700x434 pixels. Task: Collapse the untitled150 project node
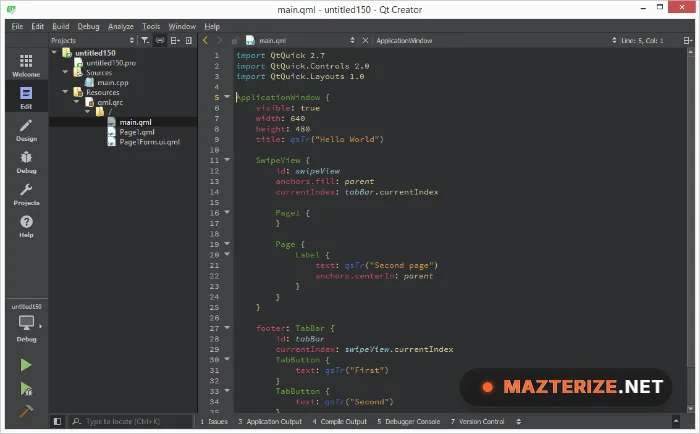click(x=54, y=53)
